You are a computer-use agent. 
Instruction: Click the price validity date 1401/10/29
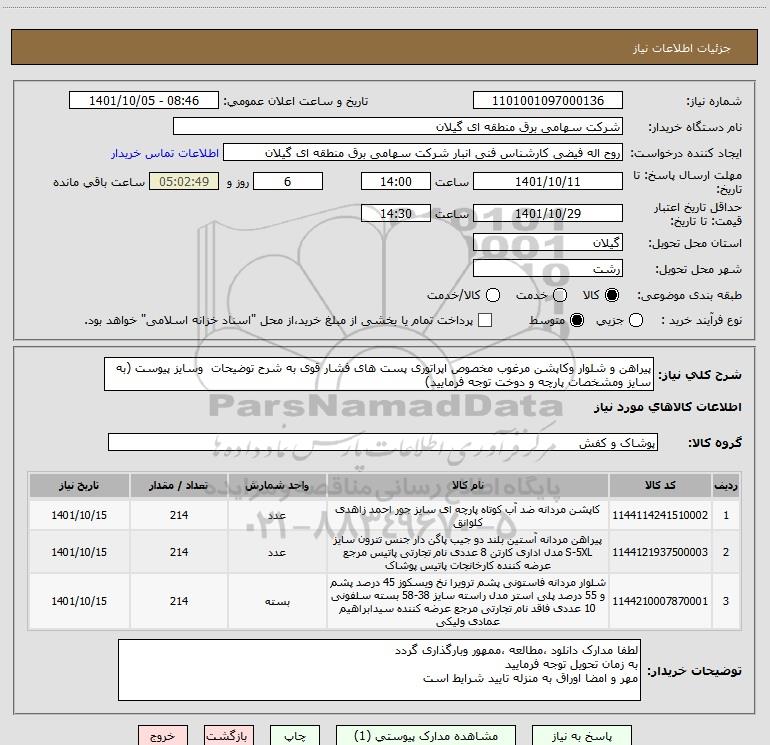(x=548, y=213)
